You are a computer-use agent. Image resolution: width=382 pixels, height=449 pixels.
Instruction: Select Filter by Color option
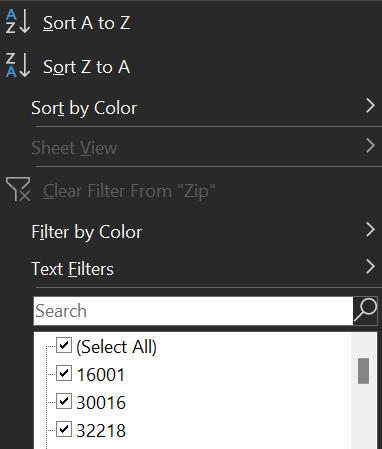87,232
